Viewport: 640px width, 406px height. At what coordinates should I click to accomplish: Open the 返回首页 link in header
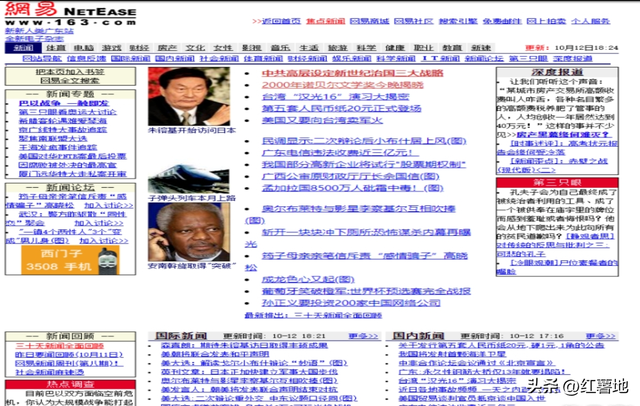click(281, 21)
